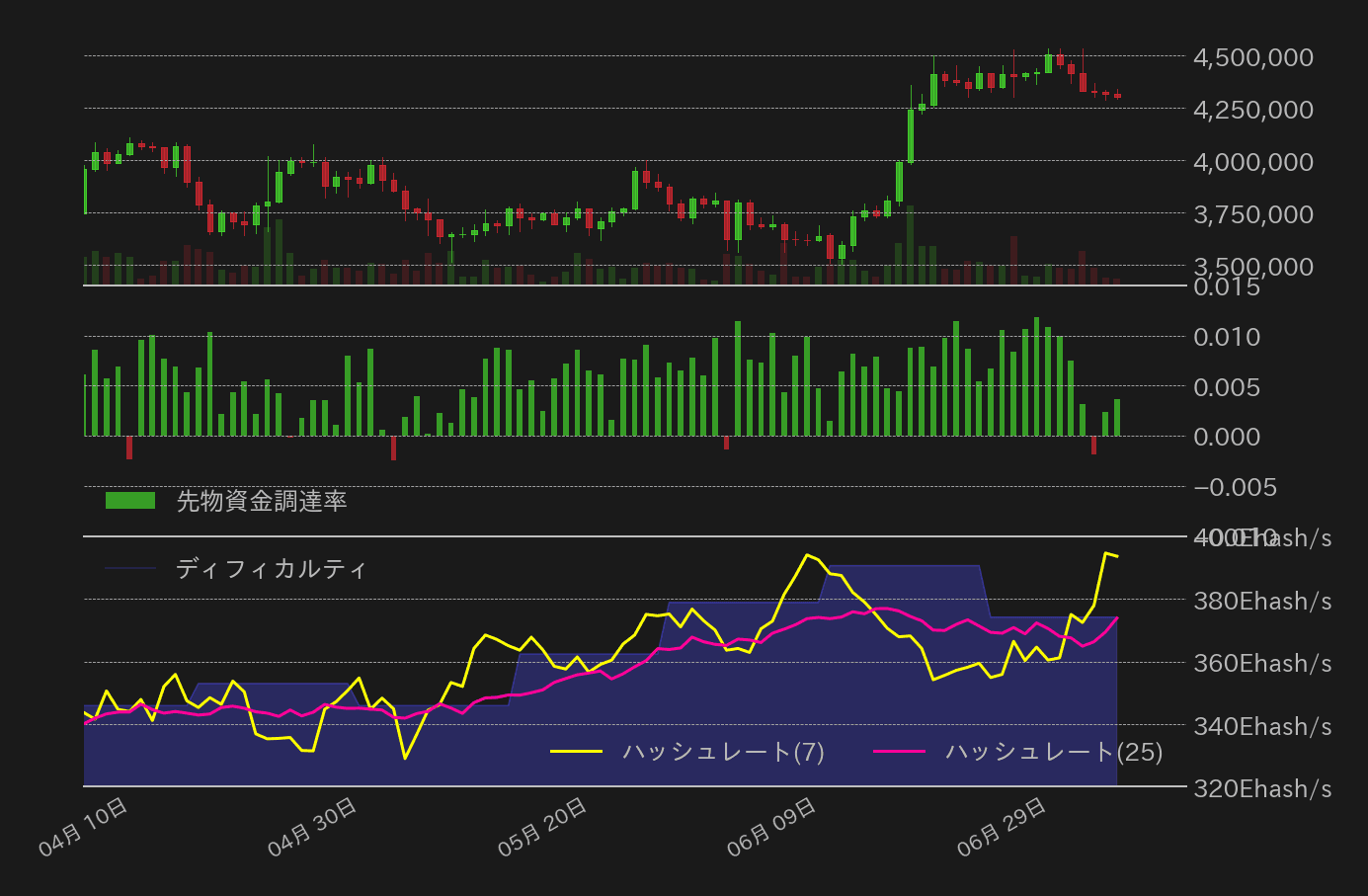Screen dimensions: 1368x896
Task: Click the −0.005 funding rate axis label
Action: click(x=1235, y=487)
